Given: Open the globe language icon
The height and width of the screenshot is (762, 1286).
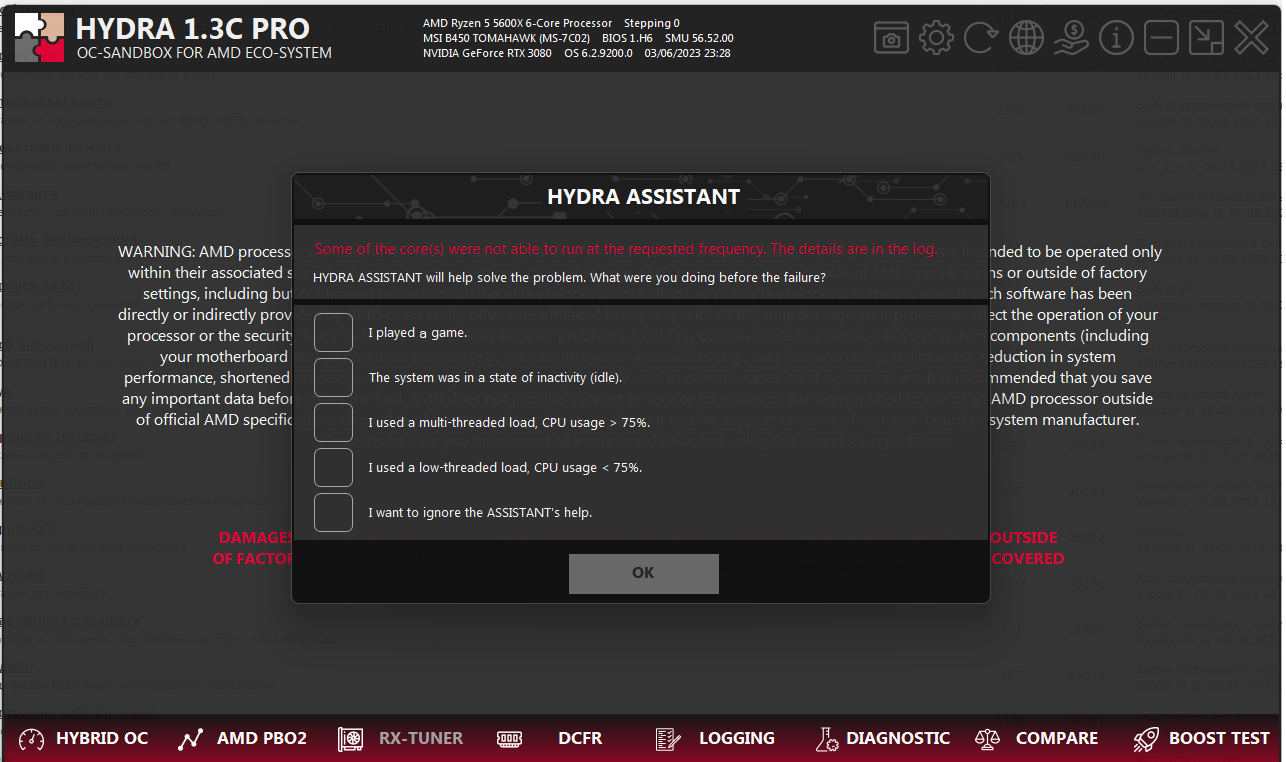Looking at the screenshot, I should pos(1026,38).
